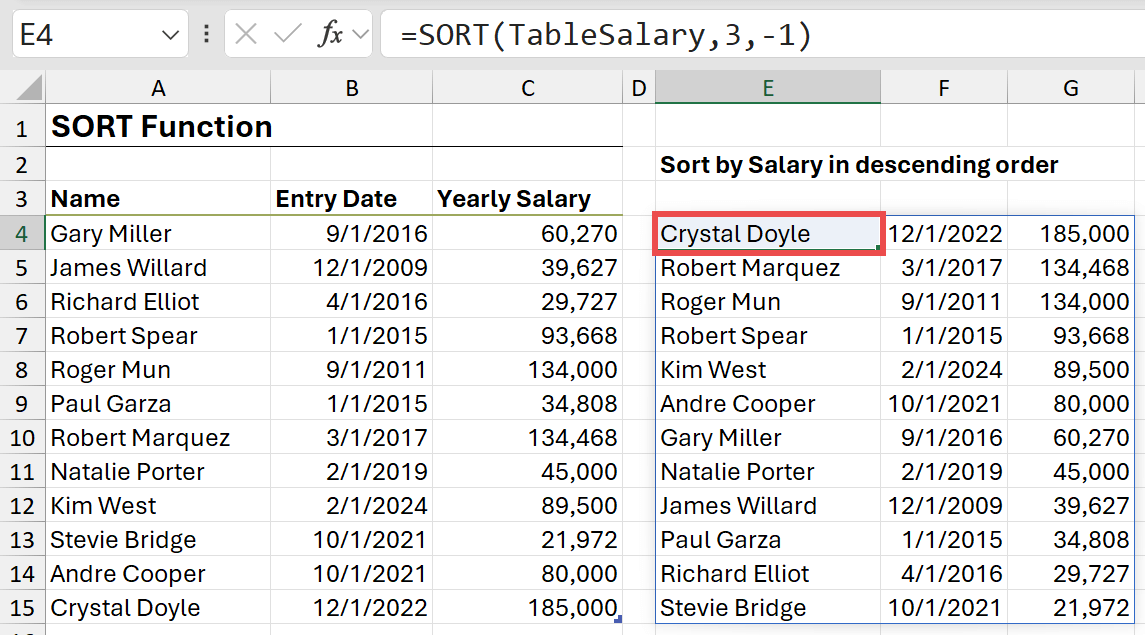Select the highlighted column E header
Viewport: 1145px width, 635px height.
tap(767, 88)
